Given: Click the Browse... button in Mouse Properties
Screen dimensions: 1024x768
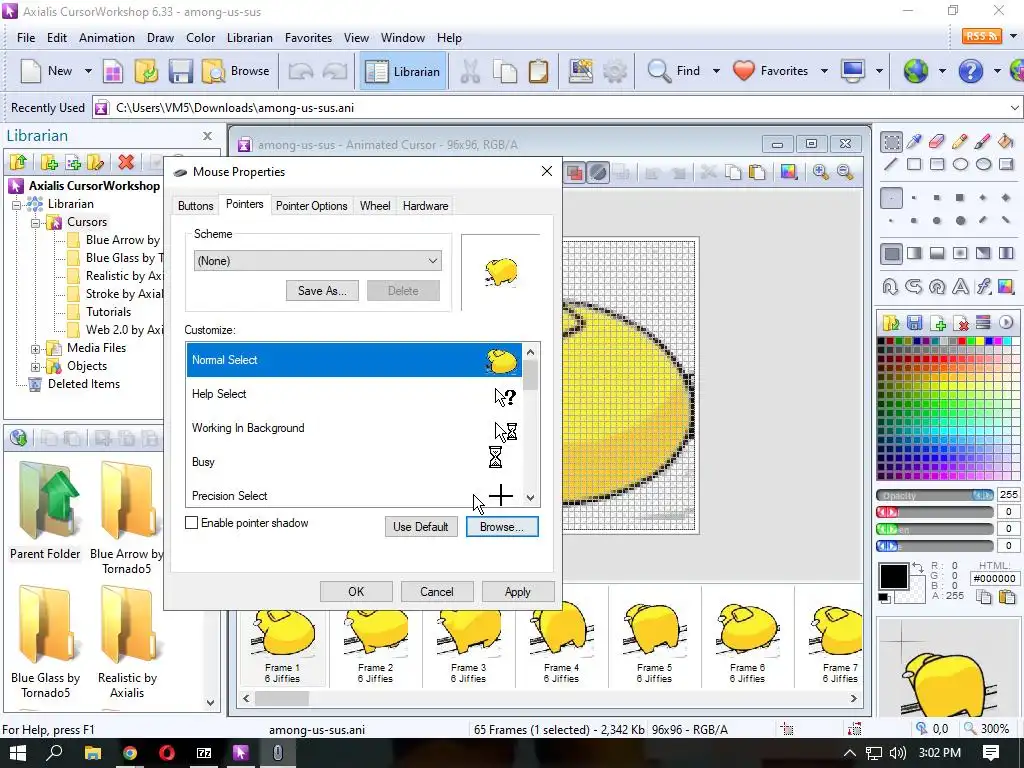Looking at the screenshot, I should point(502,526).
